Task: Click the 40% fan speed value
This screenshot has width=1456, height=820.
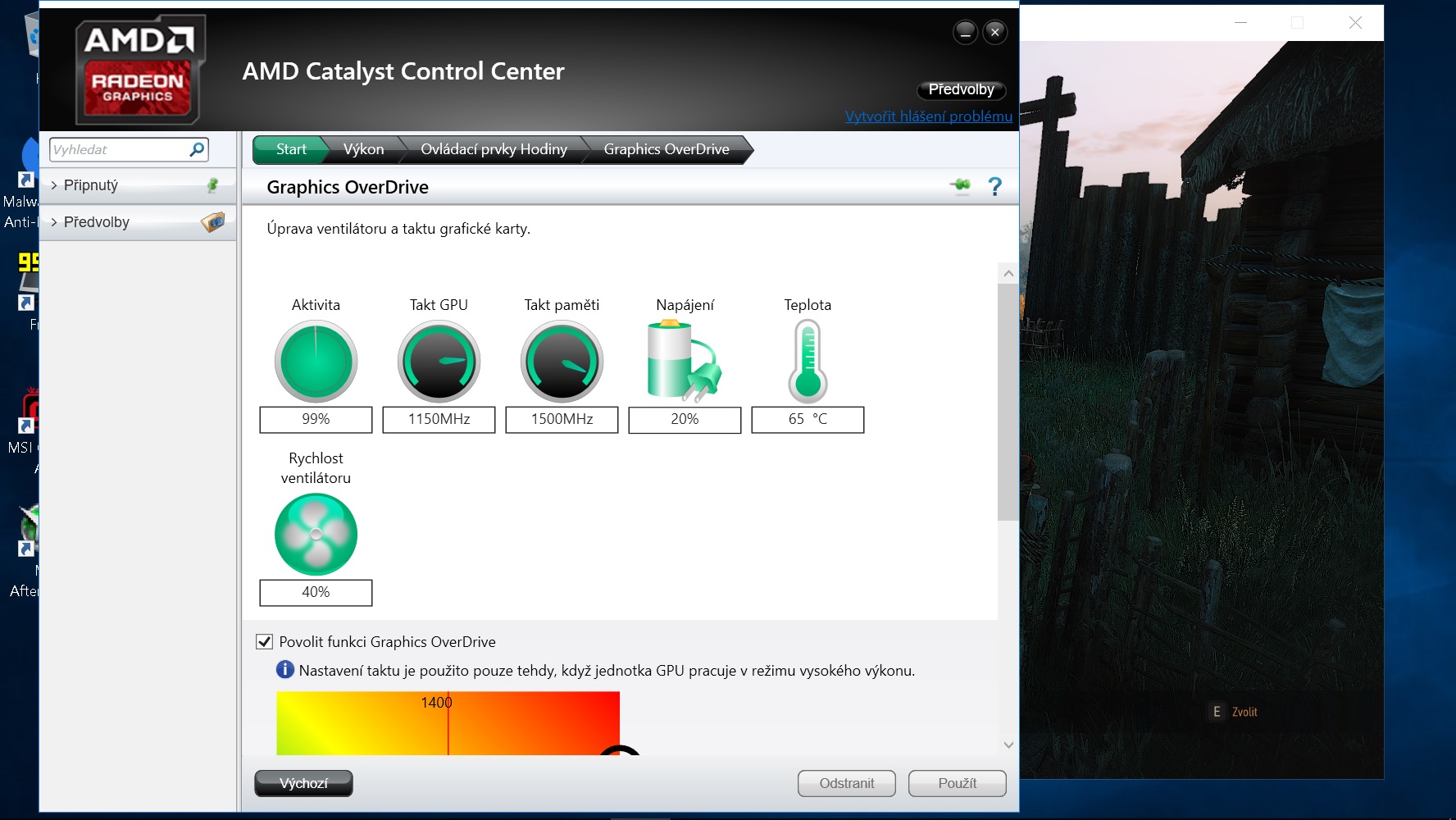Action: pos(316,592)
